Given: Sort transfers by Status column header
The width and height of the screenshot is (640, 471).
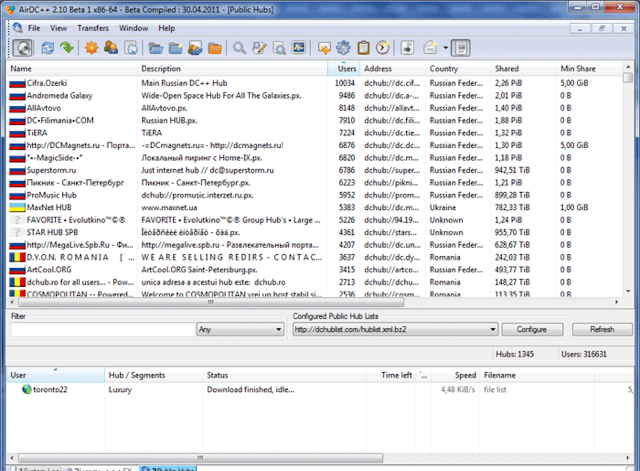Looking at the screenshot, I should click(284, 375).
